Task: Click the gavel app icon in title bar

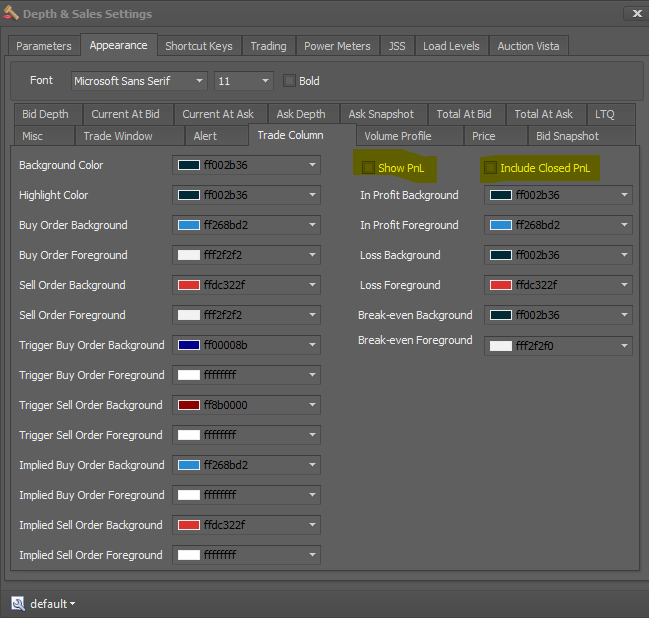Action: (x=11, y=13)
